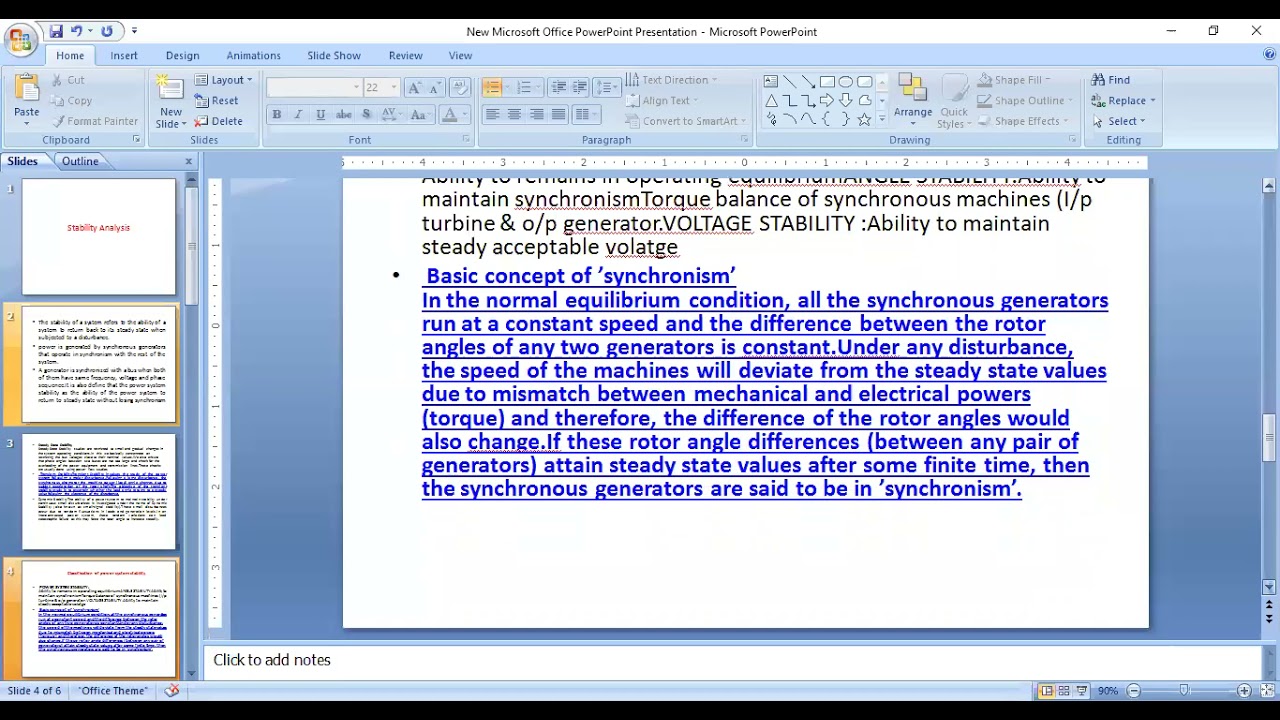Switch to Slide Sorter view
This screenshot has height=720, width=1280.
[1064, 691]
